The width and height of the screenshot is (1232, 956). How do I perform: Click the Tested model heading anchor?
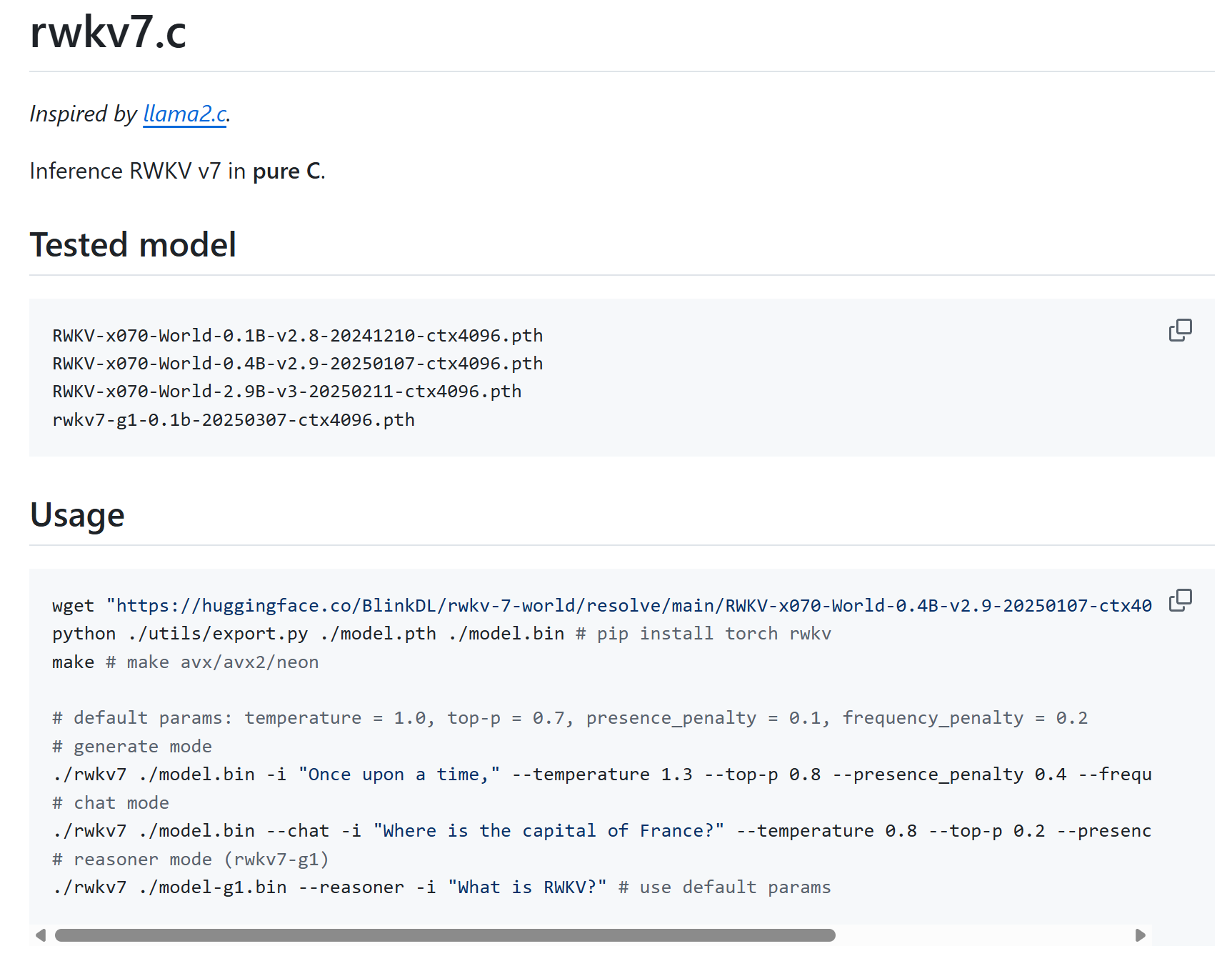133,245
